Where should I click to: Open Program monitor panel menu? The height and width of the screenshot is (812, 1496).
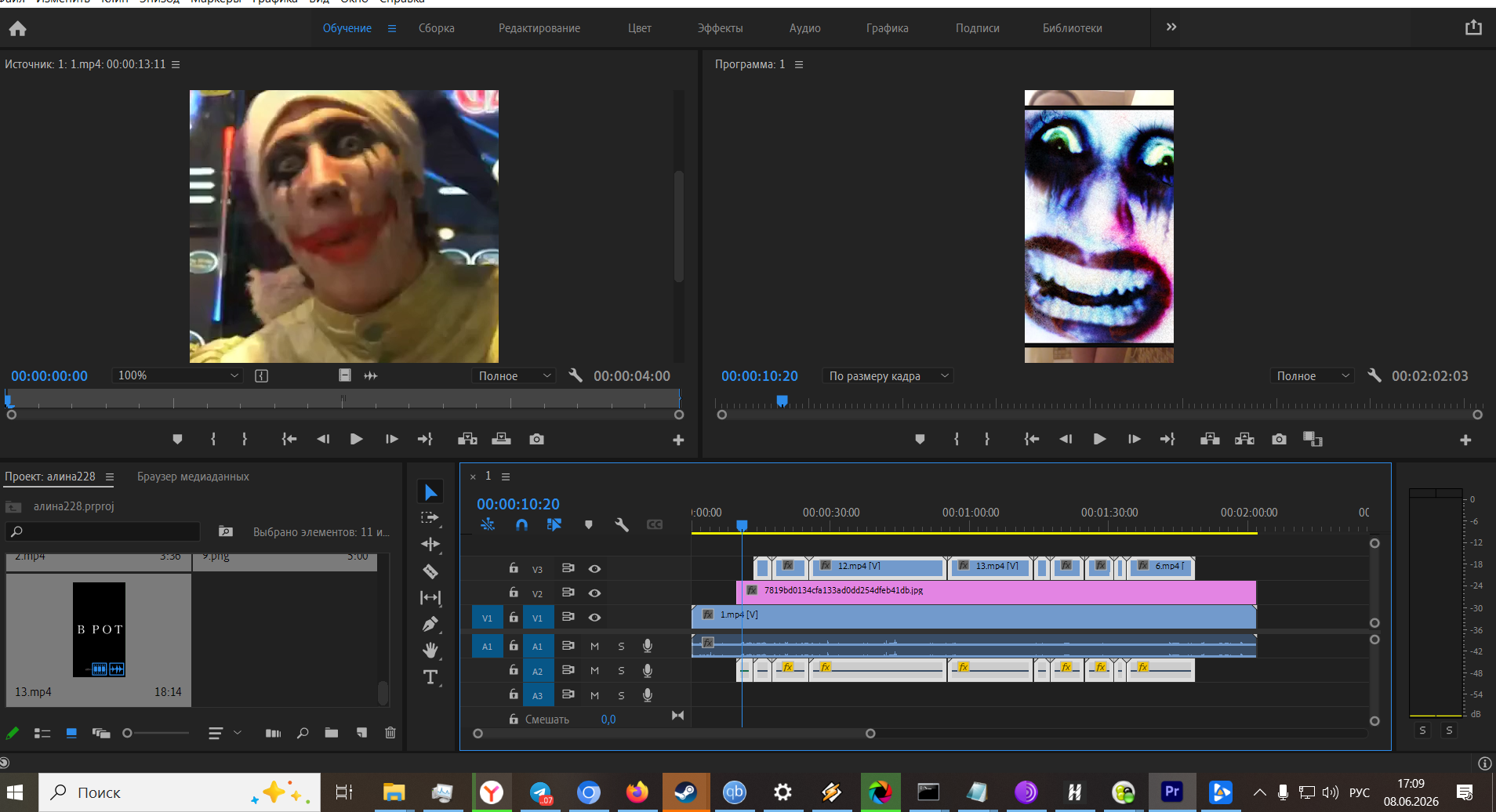[799, 64]
